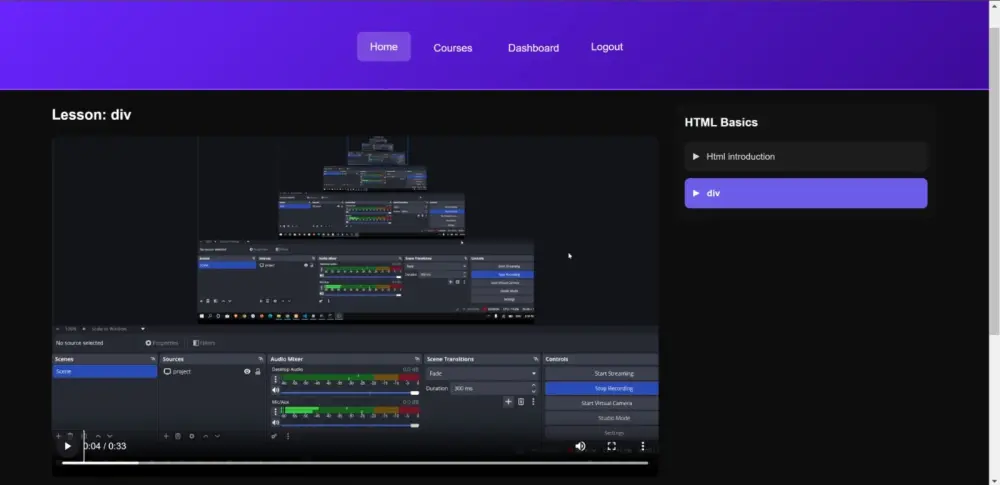This screenshot has height=485, width=1000.
Task: Click the Controls panel header
Action: [600, 359]
